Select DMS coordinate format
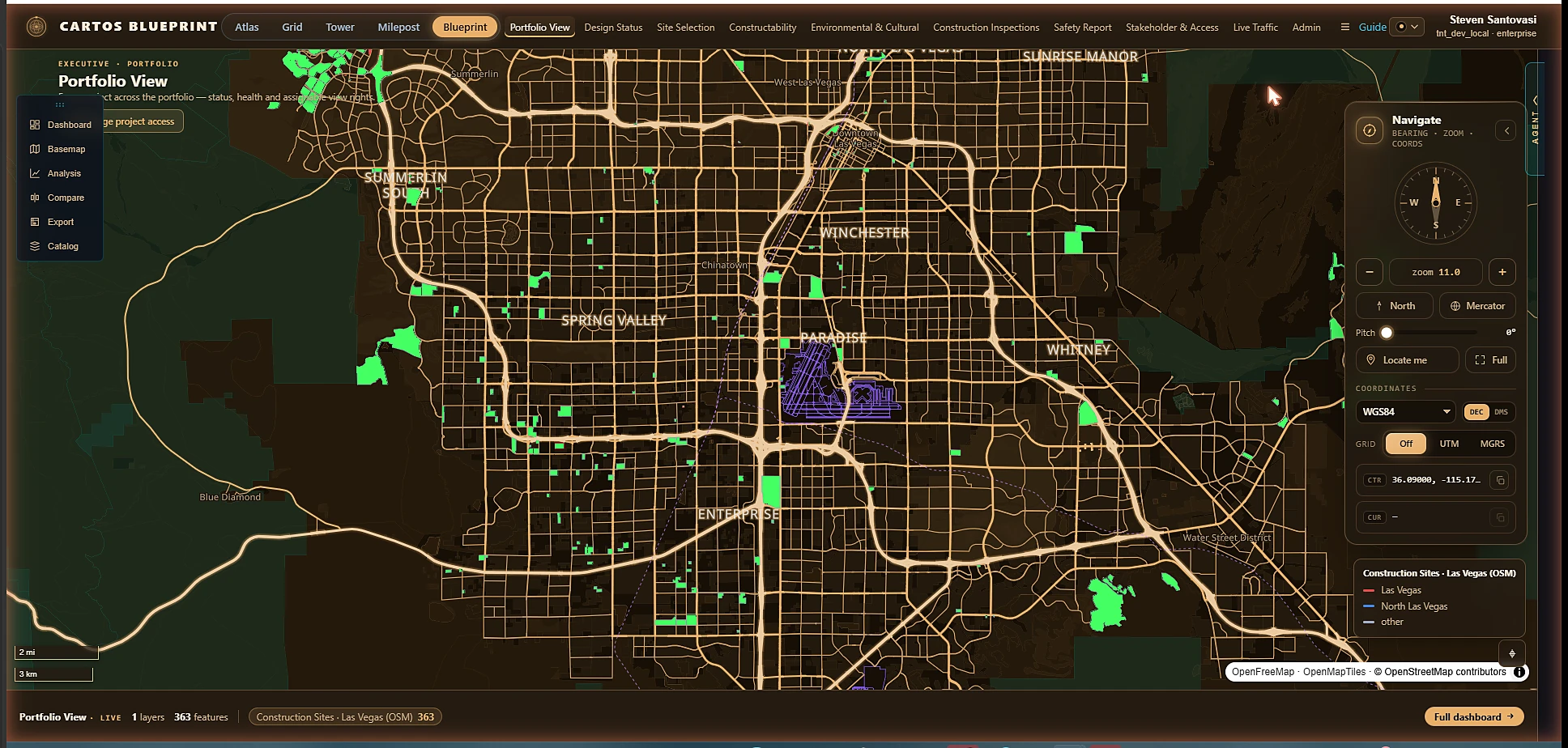 [1501, 412]
